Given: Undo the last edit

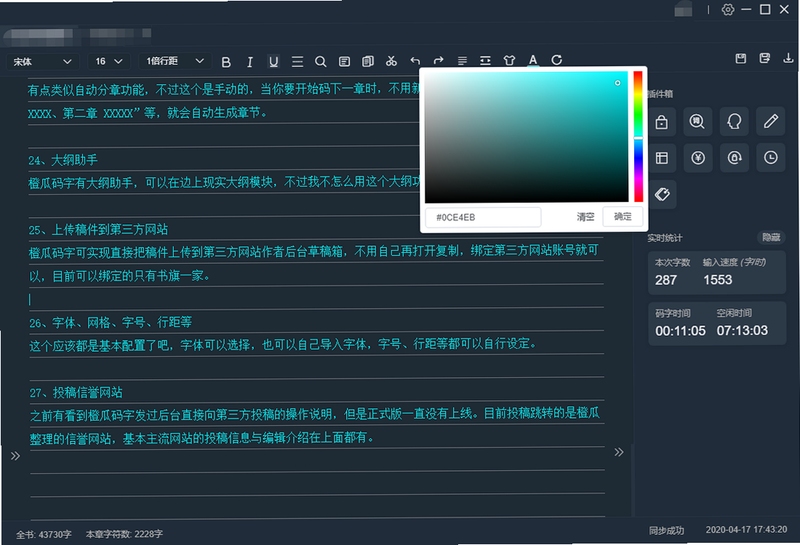Looking at the screenshot, I should [415, 61].
